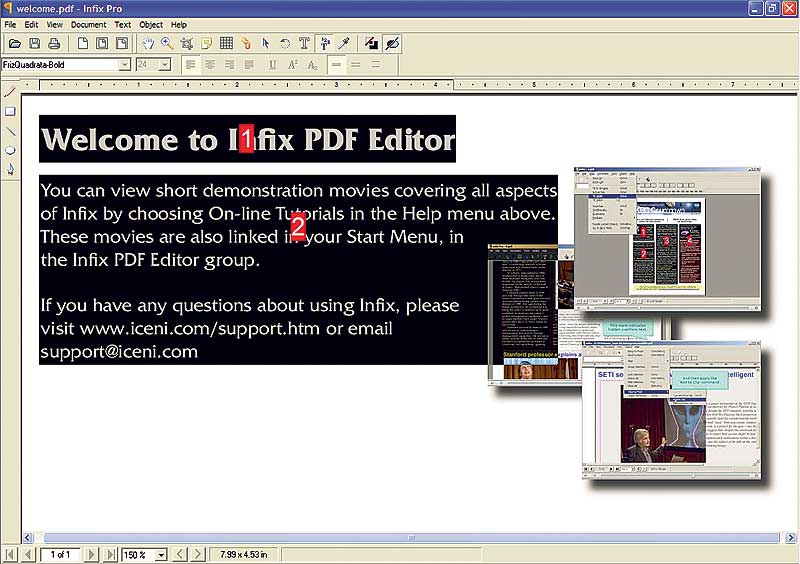Click the horizontal scrollbar thumb

411,538
